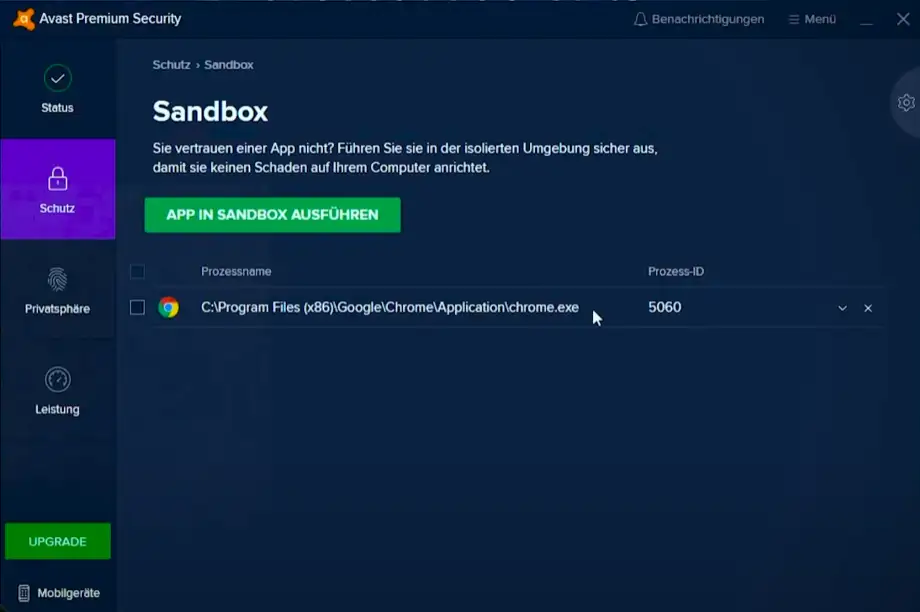Click the Mobilgeräte phone icon
The width and height of the screenshot is (920, 612).
pyautogui.click(x=24, y=593)
